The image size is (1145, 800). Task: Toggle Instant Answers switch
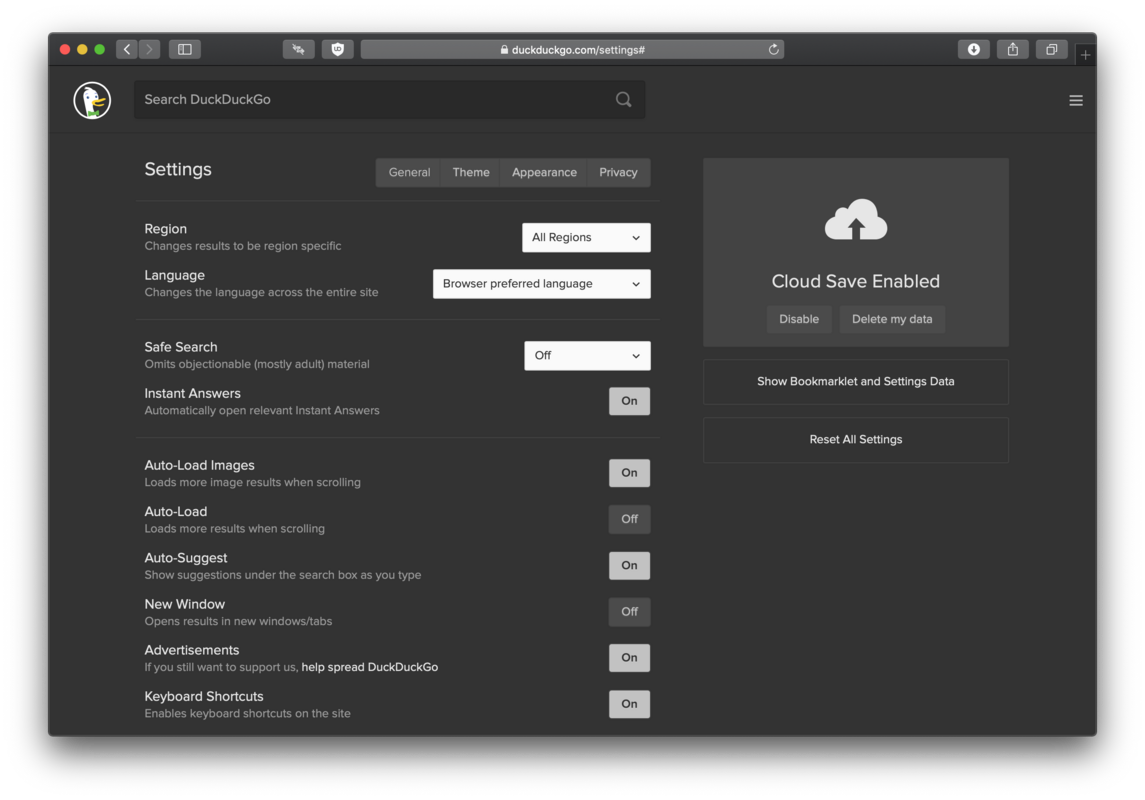[629, 401]
